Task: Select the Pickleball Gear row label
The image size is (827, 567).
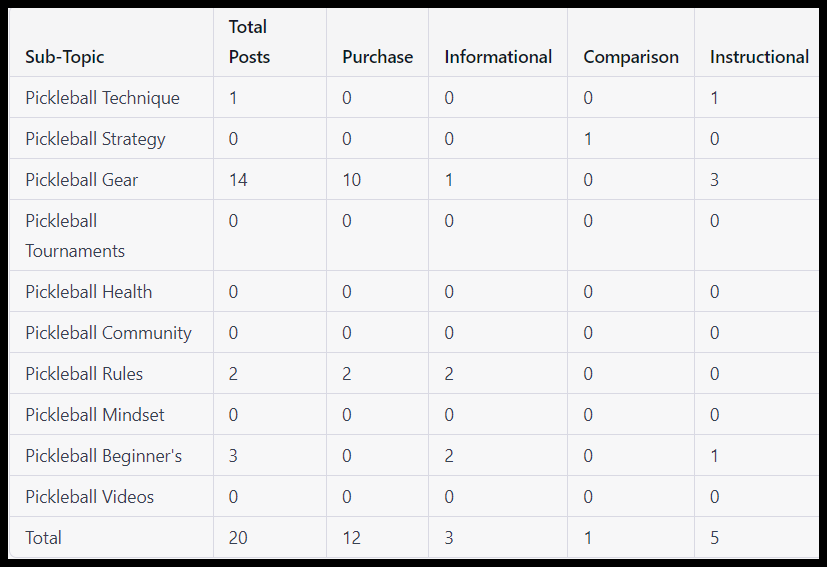Action: [82, 180]
